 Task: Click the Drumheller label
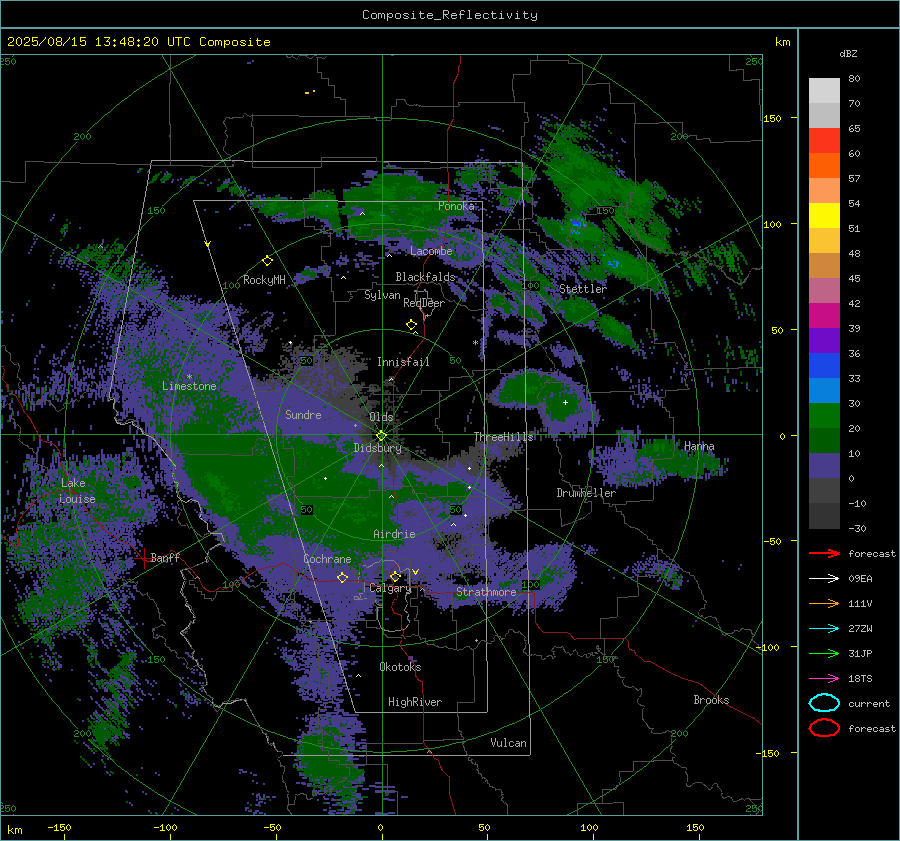tap(586, 493)
